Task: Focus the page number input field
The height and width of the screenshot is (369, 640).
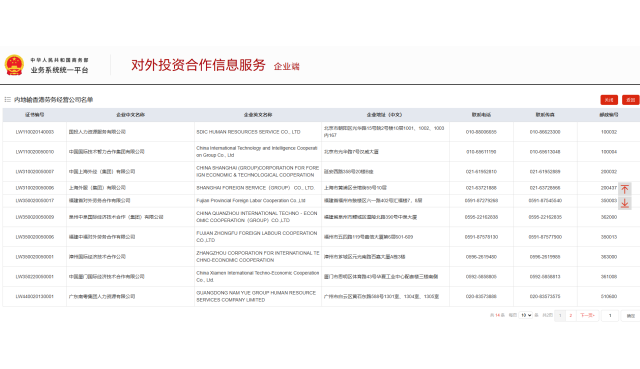Action: point(610,316)
